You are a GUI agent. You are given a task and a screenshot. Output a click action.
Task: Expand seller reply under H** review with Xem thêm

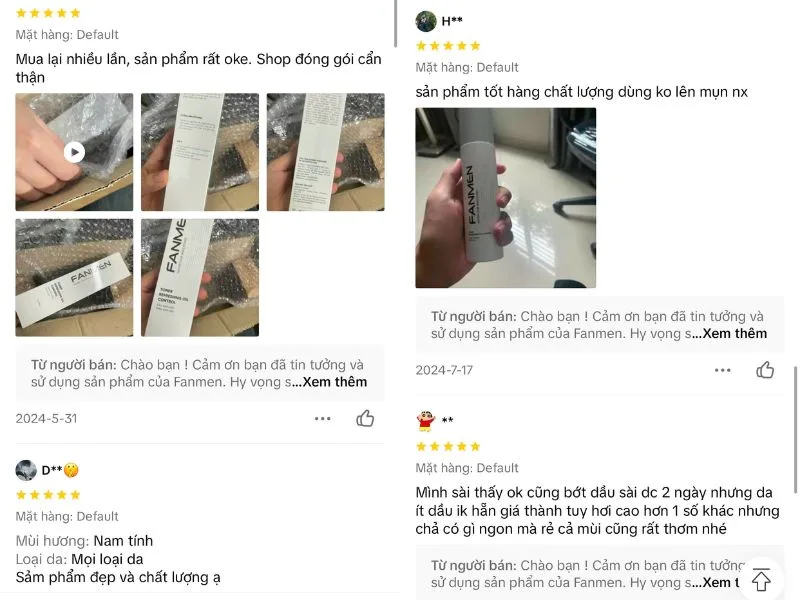pos(734,334)
